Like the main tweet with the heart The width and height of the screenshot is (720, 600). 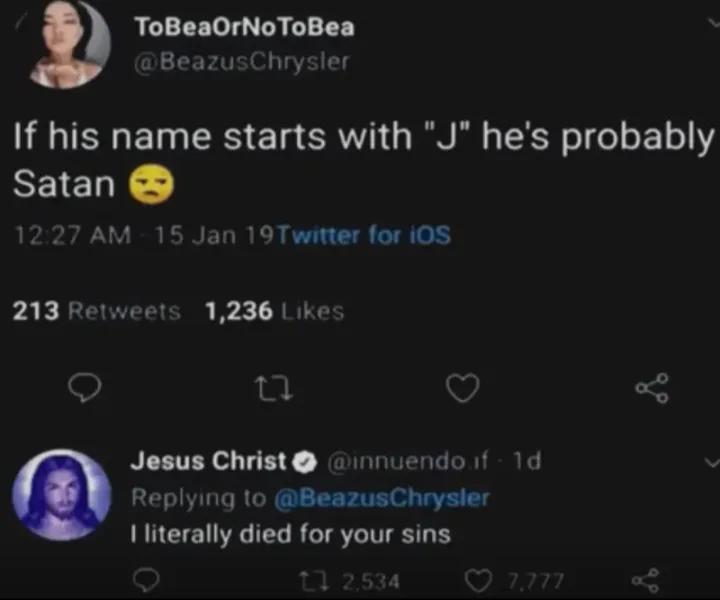pos(462,388)
